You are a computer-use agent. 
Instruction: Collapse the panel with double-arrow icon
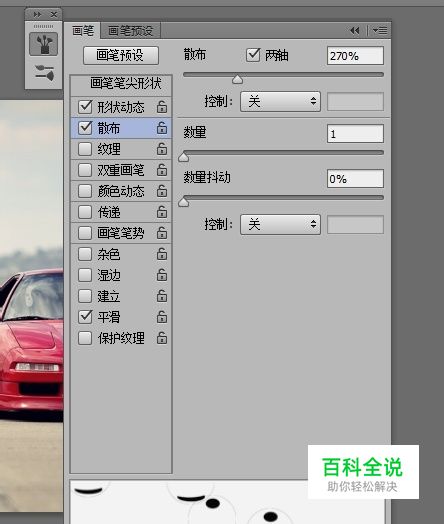click(355, 31)
